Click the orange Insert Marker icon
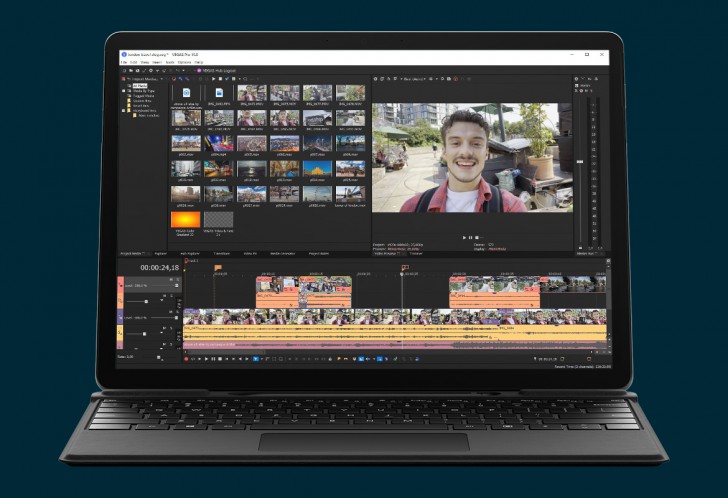Screen dimensions: 728x498 (338, 359)
